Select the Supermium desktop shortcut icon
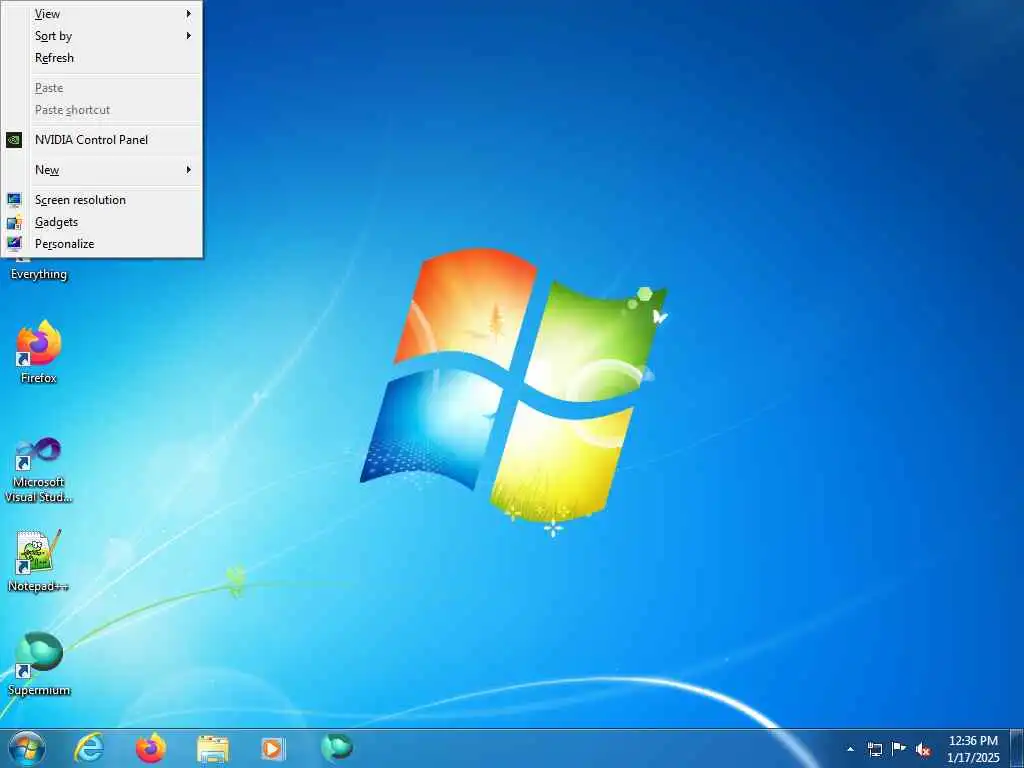Screen dimensions: 1024x768 (39, 655)
